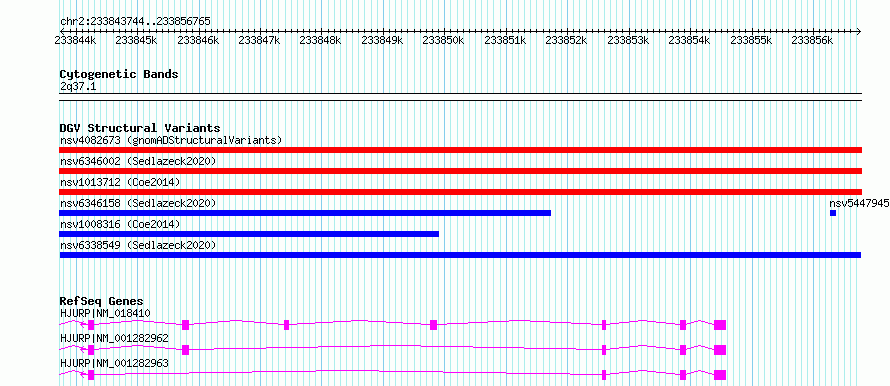Click the blue bar for nsv1008316
This screenshot has height=386, width=890.
(x=249, y=234)
